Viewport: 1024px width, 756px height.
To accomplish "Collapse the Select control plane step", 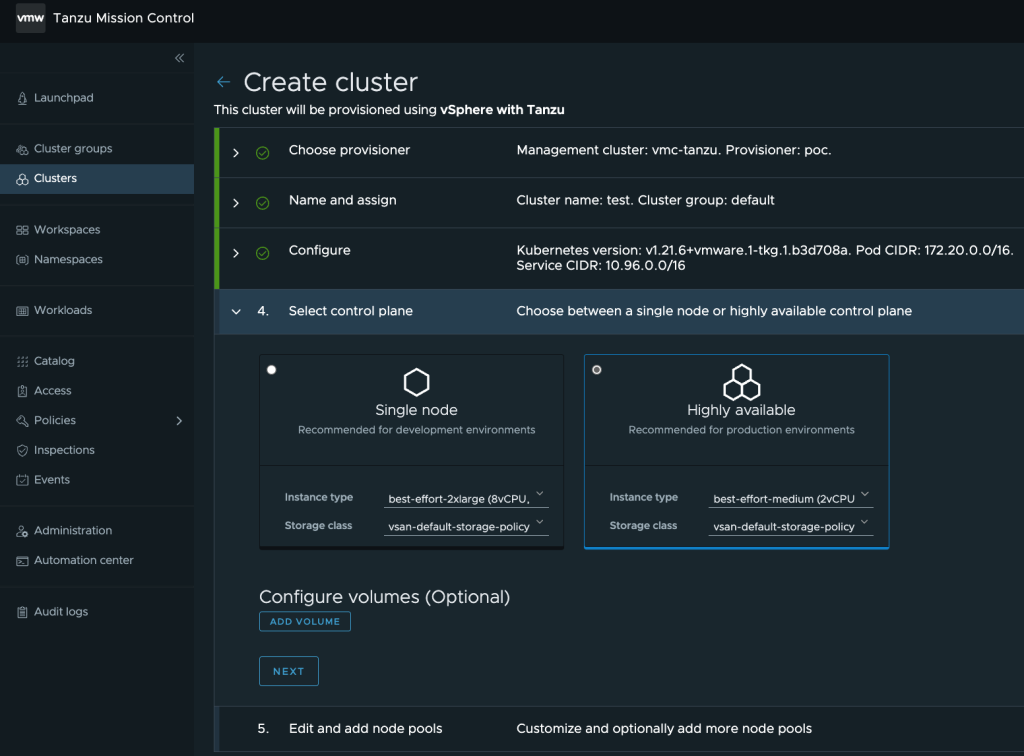I will 236,312.
